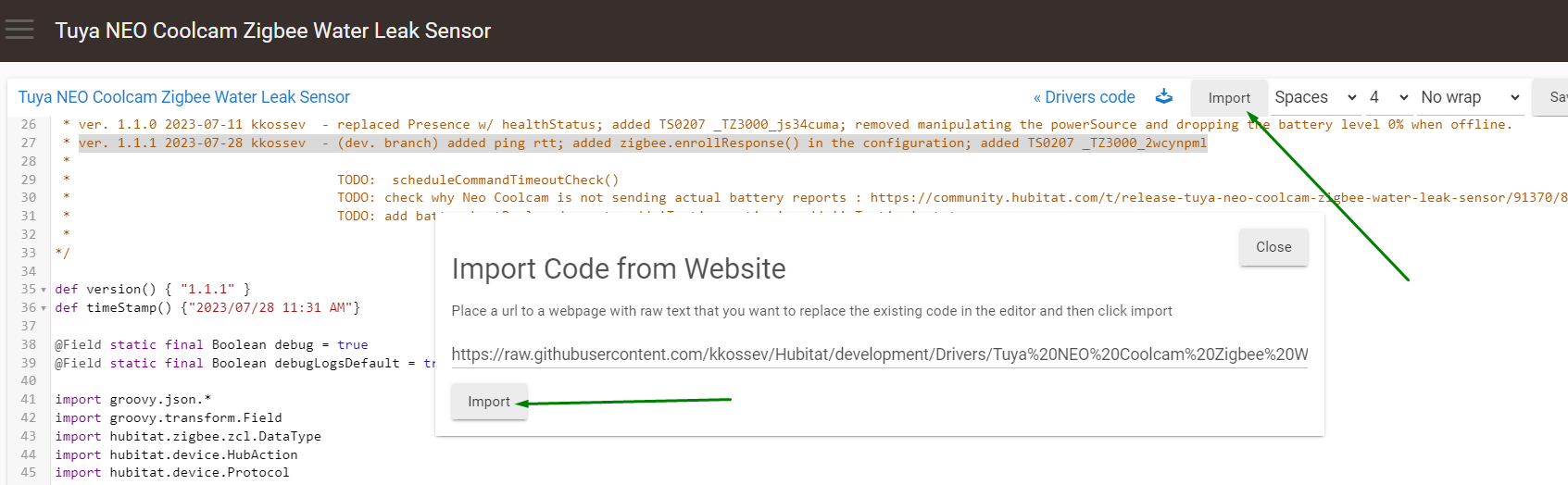Click the URL input field in the dialog
The image size is (1568, 485).
click(880, 354)
